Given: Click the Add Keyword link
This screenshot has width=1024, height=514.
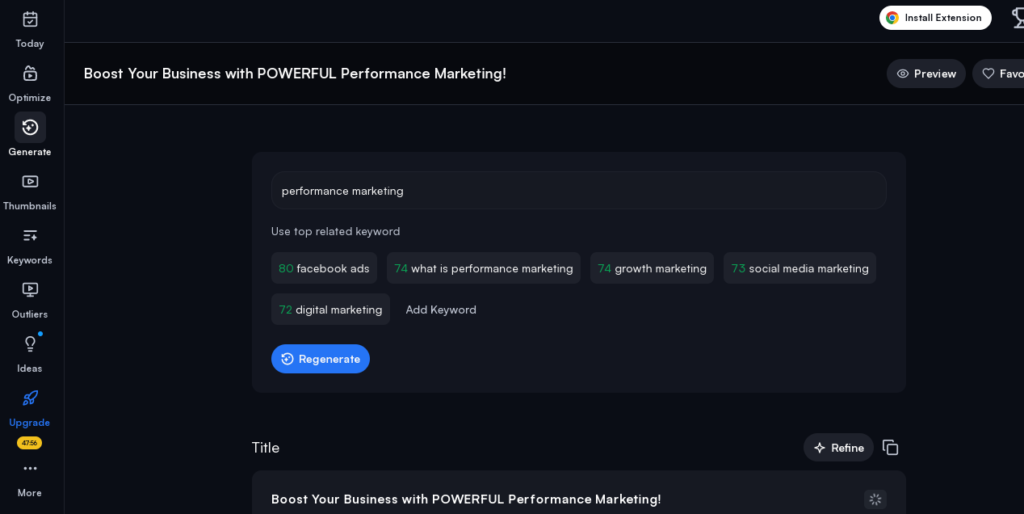Looking at the screenshot, I should point(441,310).
